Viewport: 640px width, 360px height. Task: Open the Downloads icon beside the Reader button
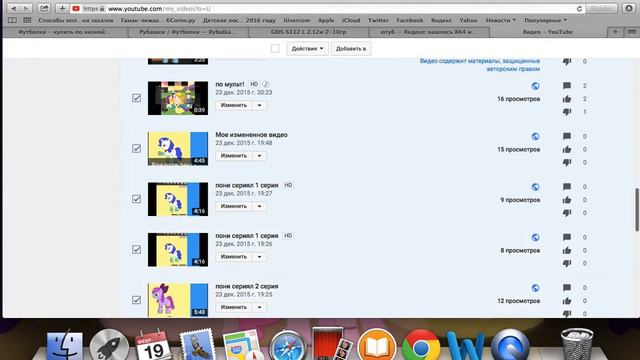point(629,8)
